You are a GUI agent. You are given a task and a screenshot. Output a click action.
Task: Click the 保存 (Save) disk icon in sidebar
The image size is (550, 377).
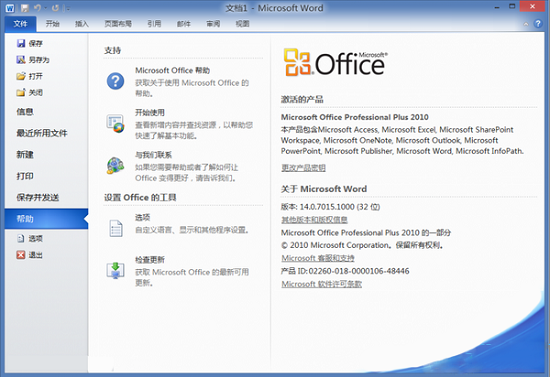(21, 43)
